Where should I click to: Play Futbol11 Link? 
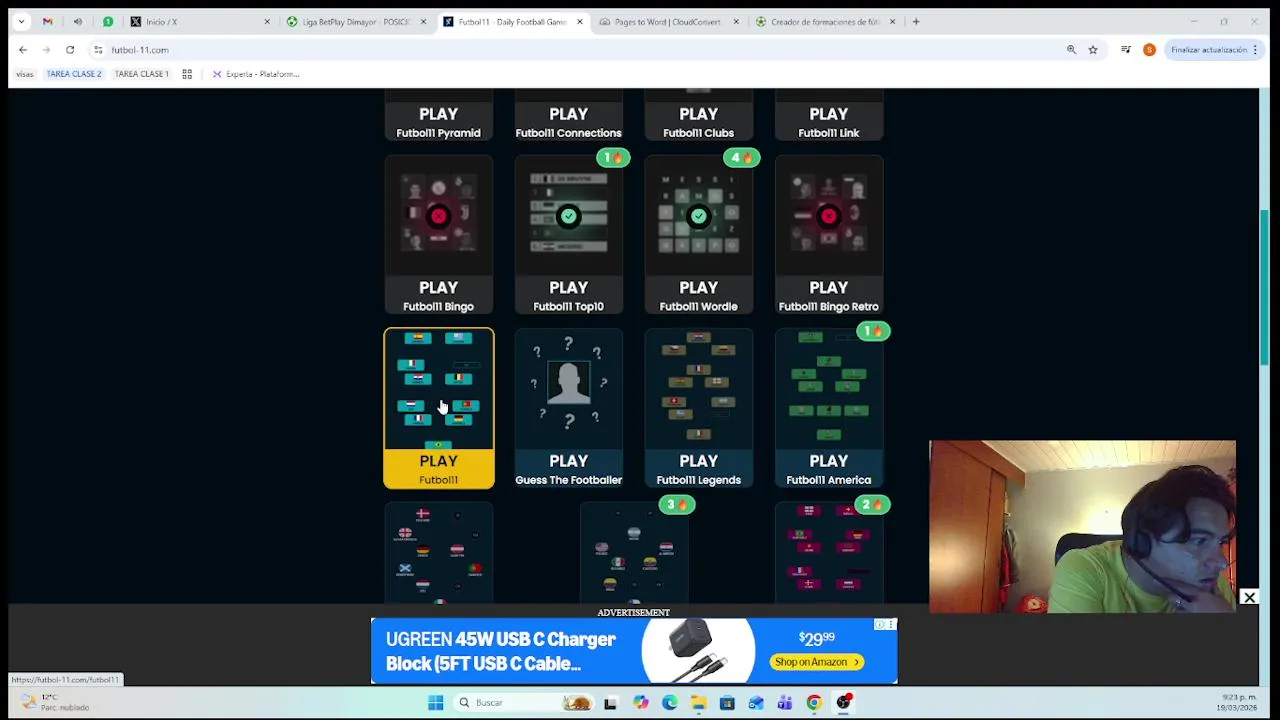click(x=828, y=115)
